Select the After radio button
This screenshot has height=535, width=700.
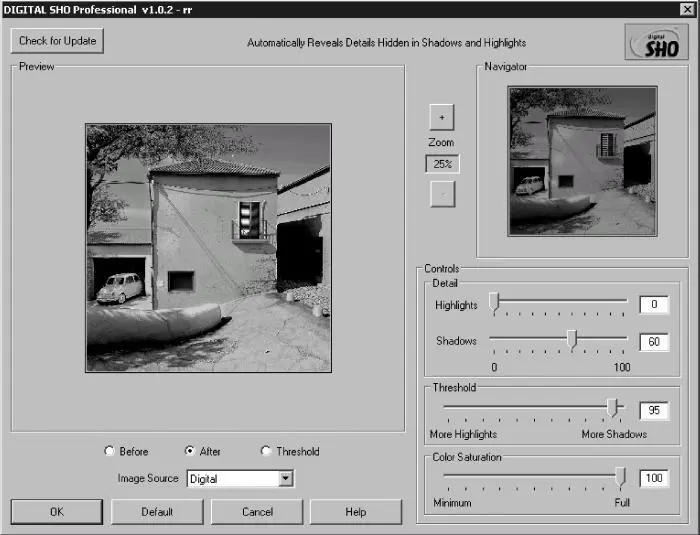tap(190, 451)
